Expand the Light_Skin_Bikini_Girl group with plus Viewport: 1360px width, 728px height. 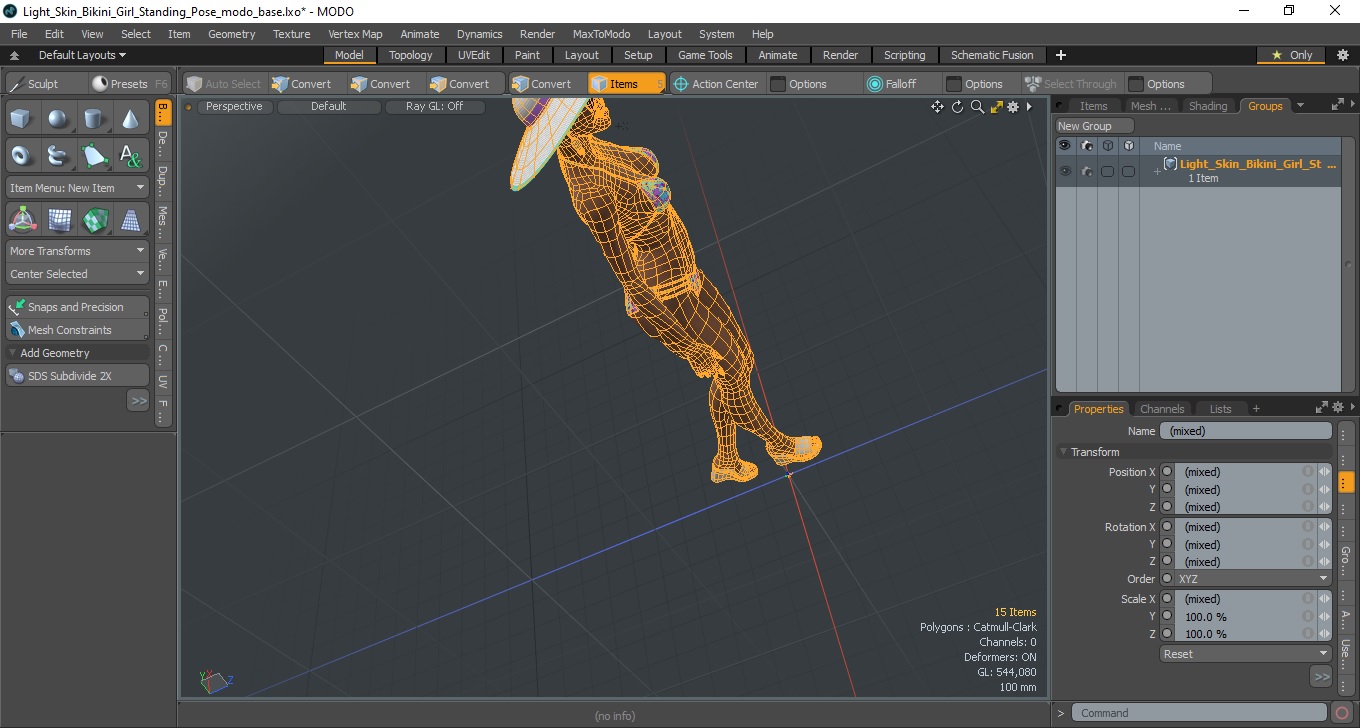coord(1157,171)
